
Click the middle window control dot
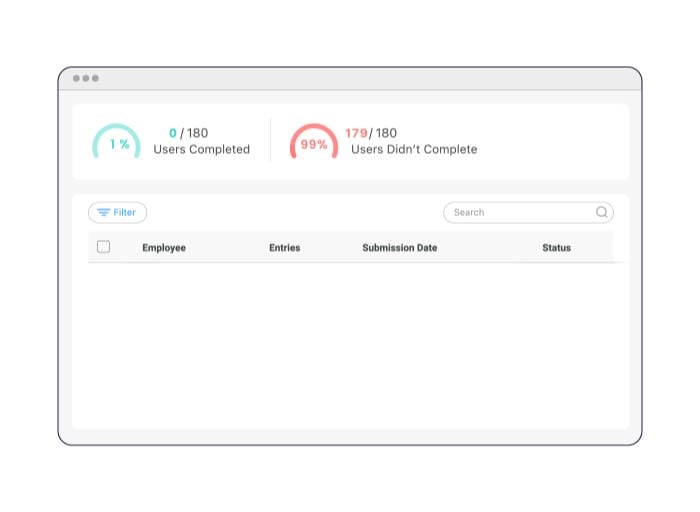tap(86, 78)
